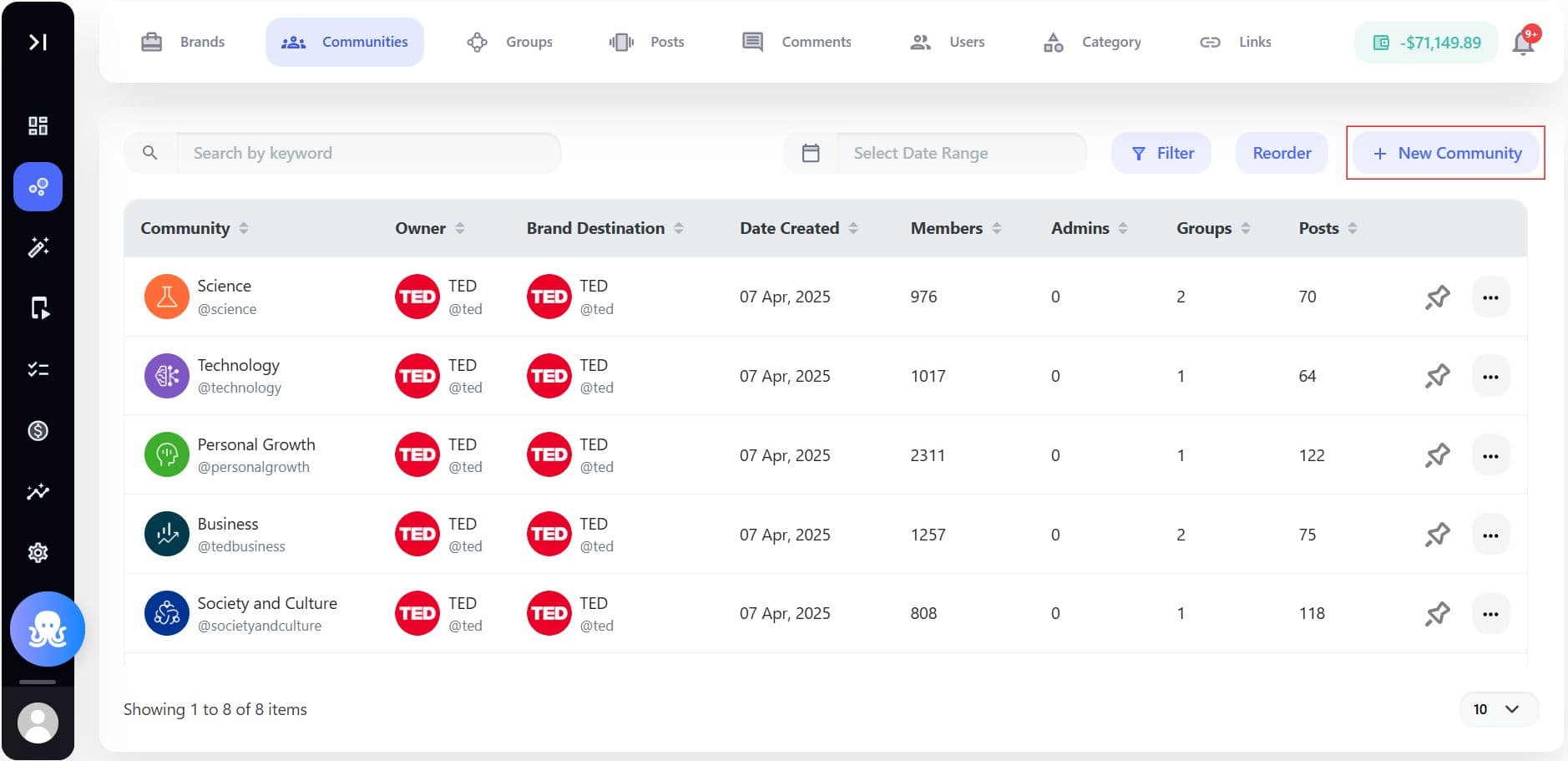Click the Filter button
The image size is (1568, 761).
tap(1161, 153)
